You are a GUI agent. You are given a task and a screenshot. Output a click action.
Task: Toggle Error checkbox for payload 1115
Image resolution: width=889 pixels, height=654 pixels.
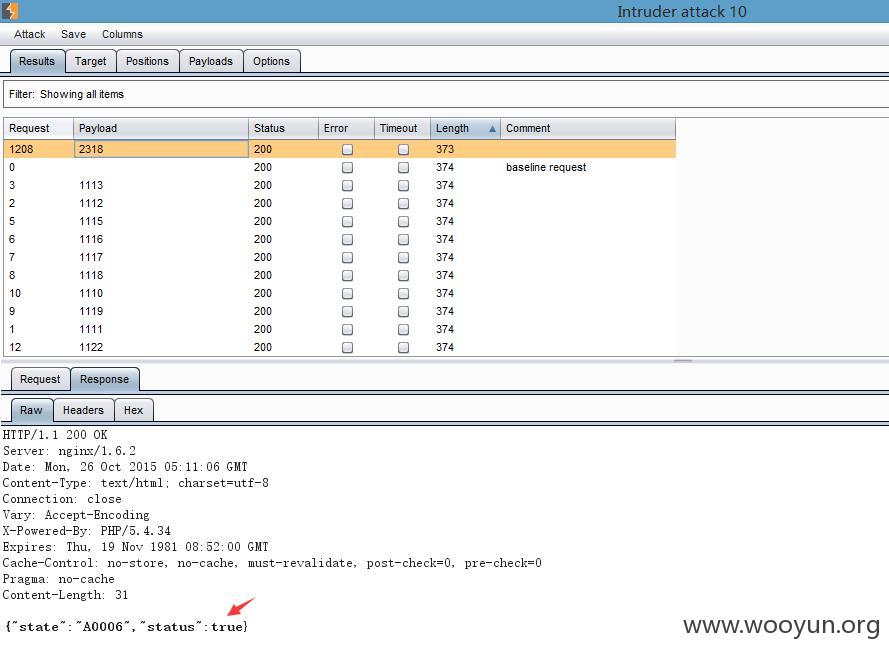[348, 221]
